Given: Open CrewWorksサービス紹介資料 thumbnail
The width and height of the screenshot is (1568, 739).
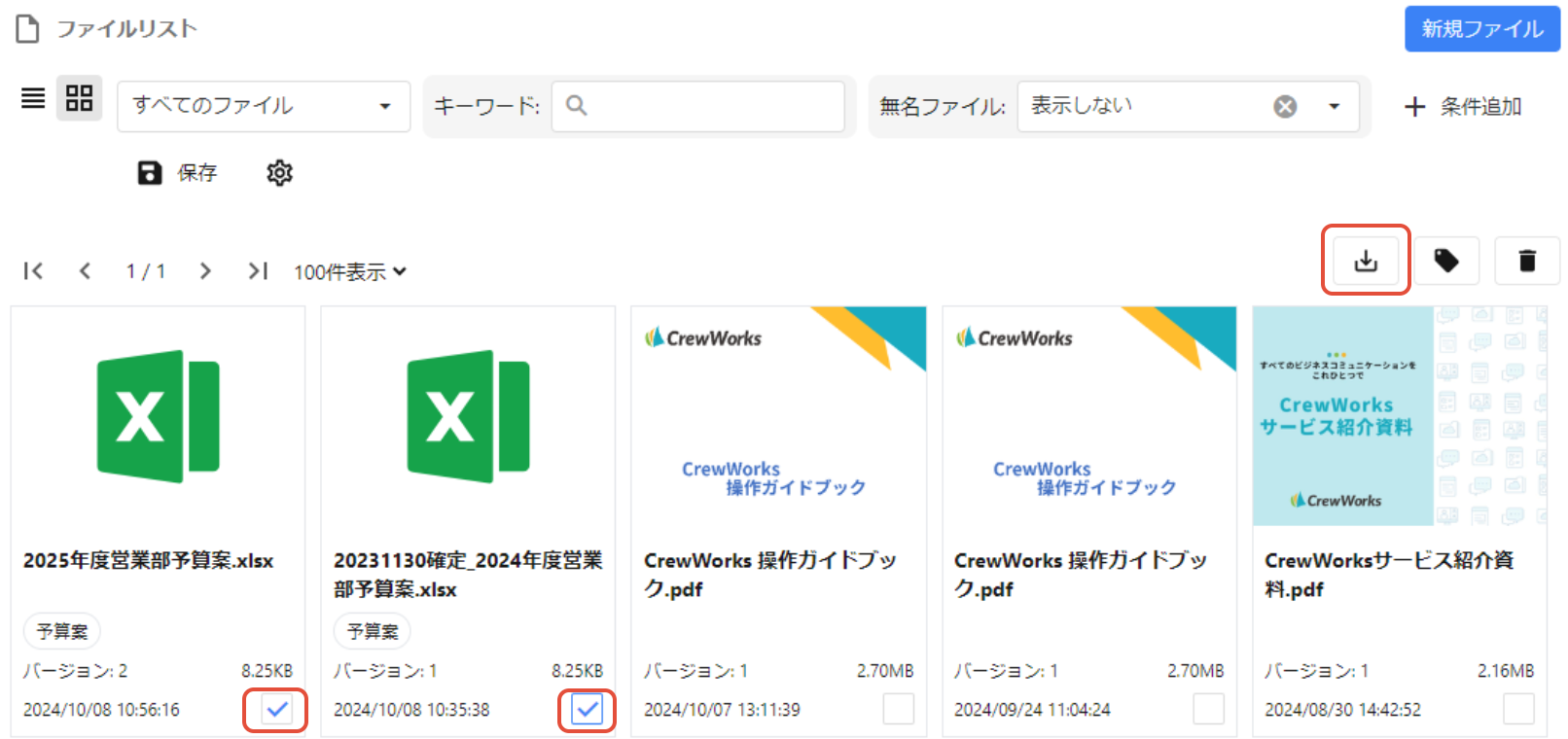Looking at the screenshot, I should pyautogui.click(x=1400, y=416).
